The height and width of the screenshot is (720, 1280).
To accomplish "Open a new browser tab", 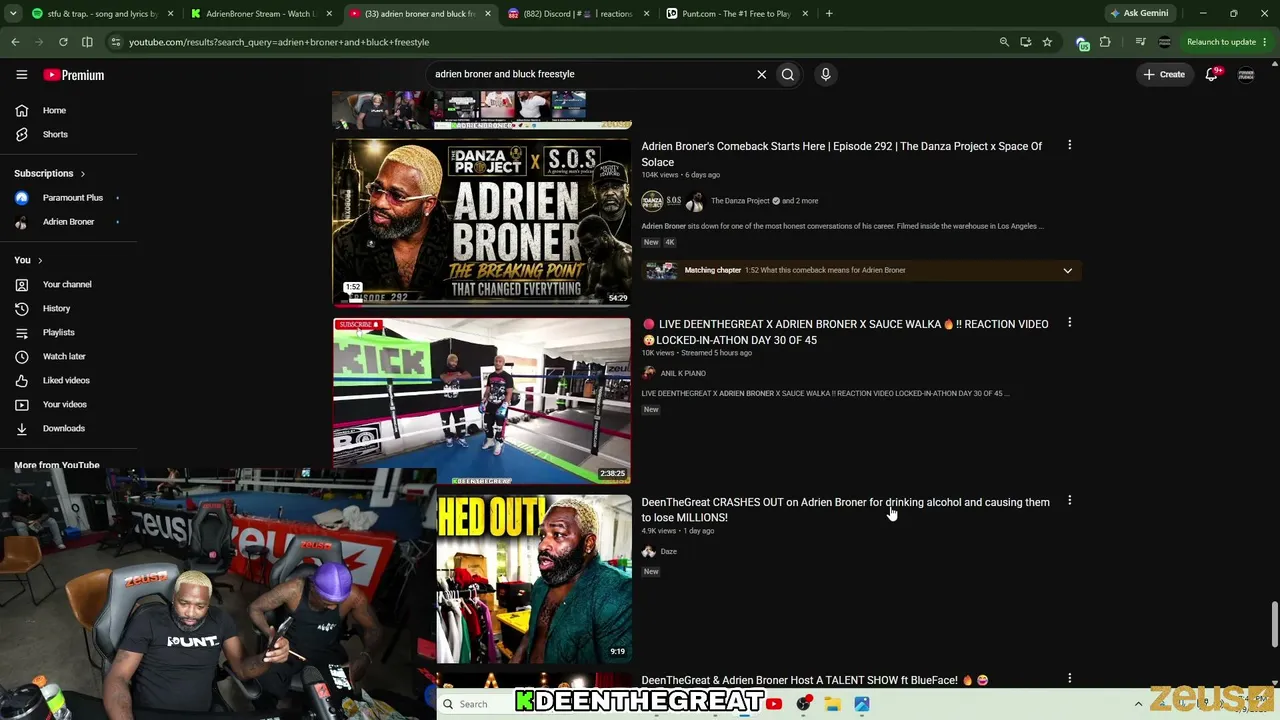I will pyautogui.click(x=829, y=14).
